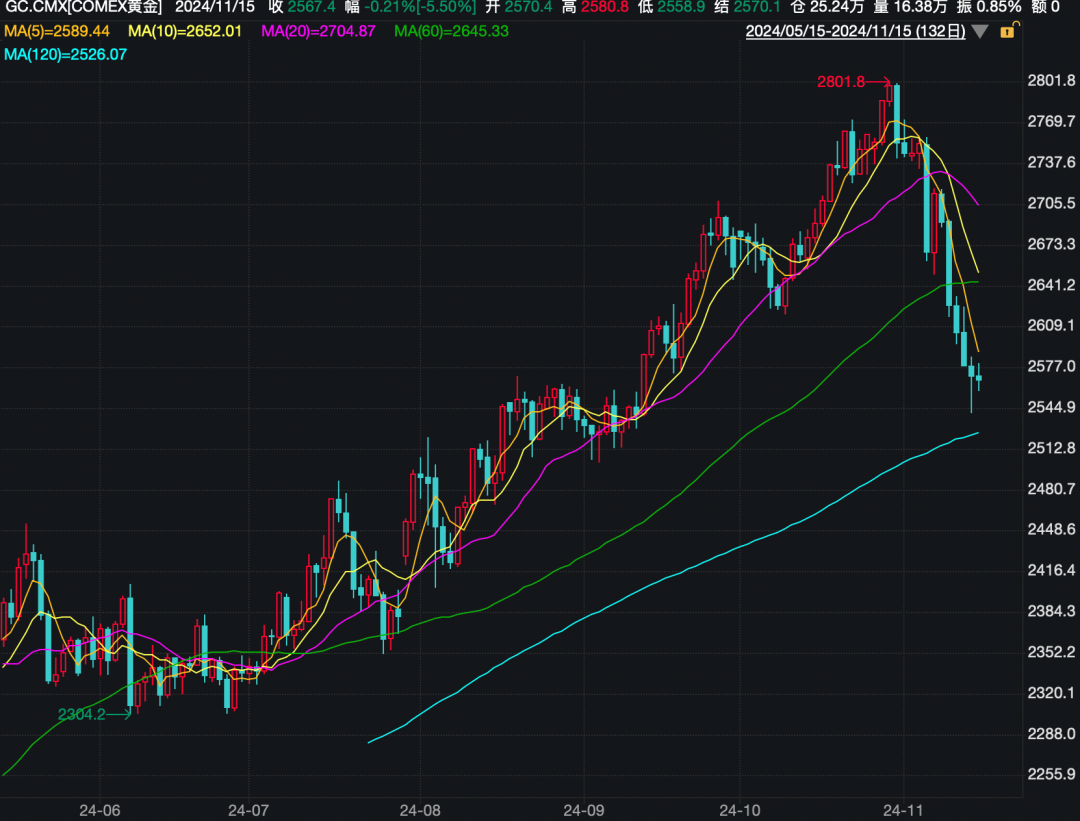Viewport: 1080px width, 821px height.
Task: Click the 2255.9 price axis label
Action: [x=1051, y=774]
